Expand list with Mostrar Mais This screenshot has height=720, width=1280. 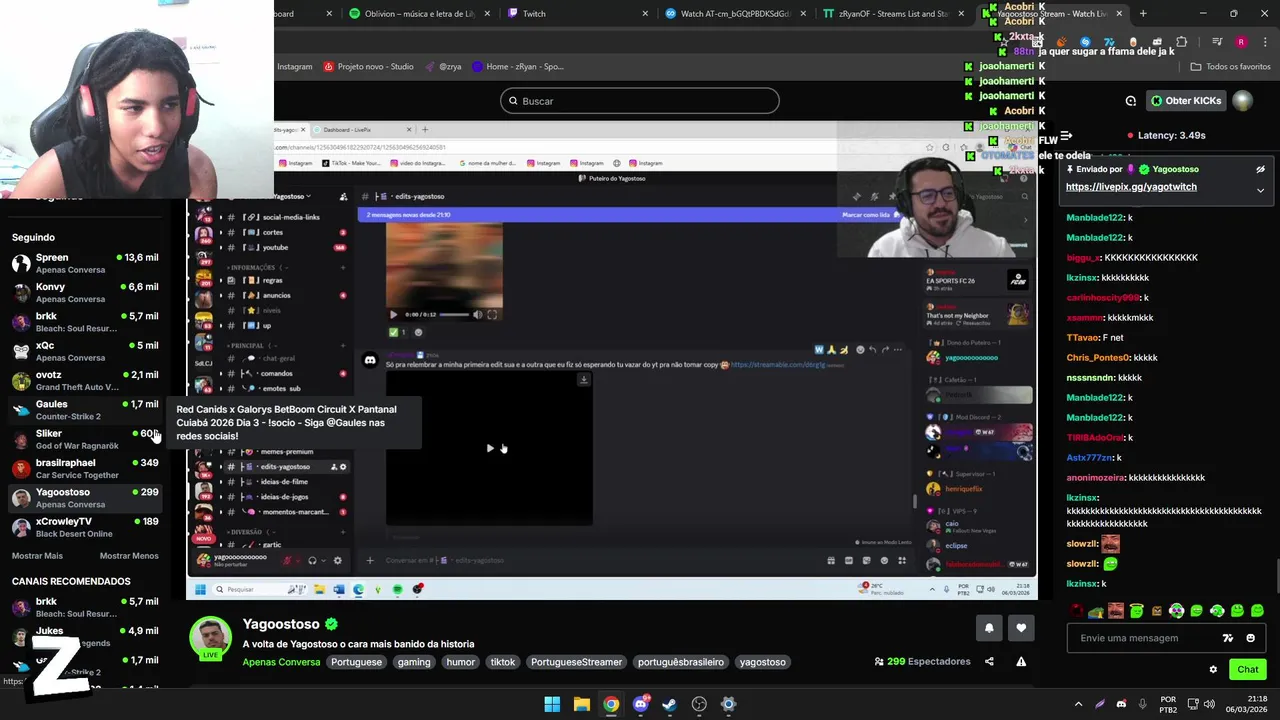point(37,556)
